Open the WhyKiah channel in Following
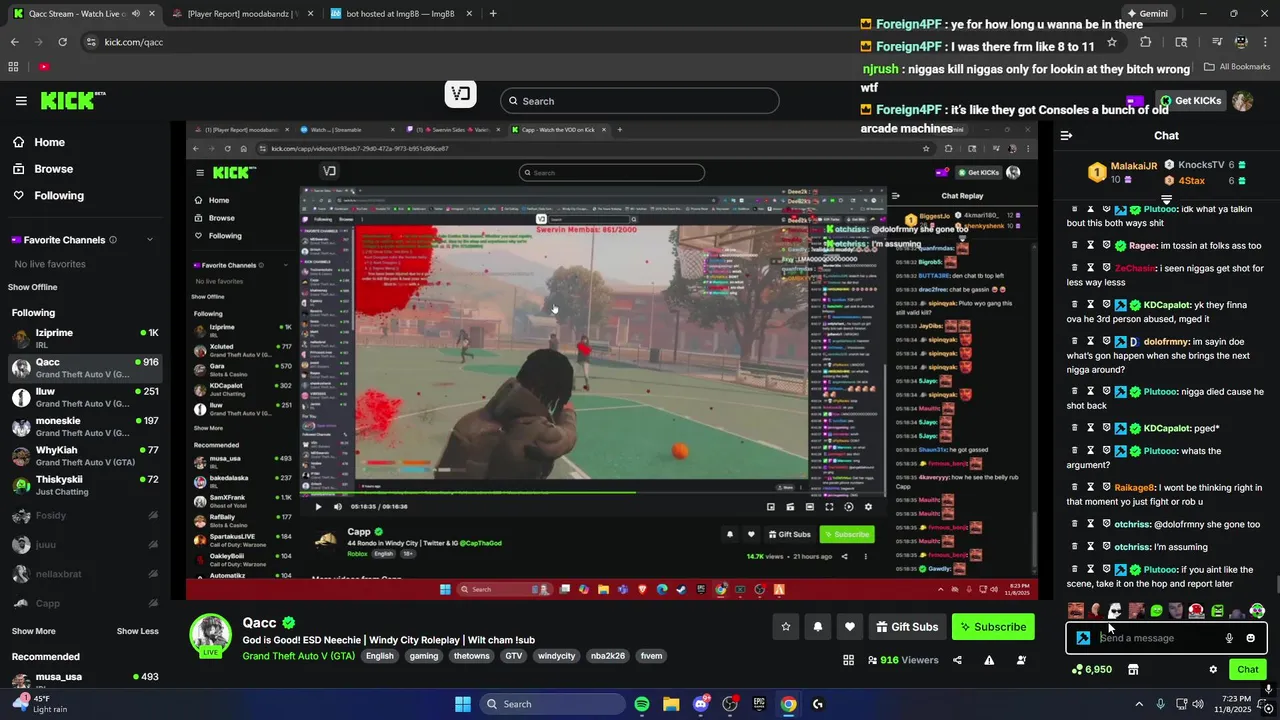 pyautogui.click(x=85, y=456)
